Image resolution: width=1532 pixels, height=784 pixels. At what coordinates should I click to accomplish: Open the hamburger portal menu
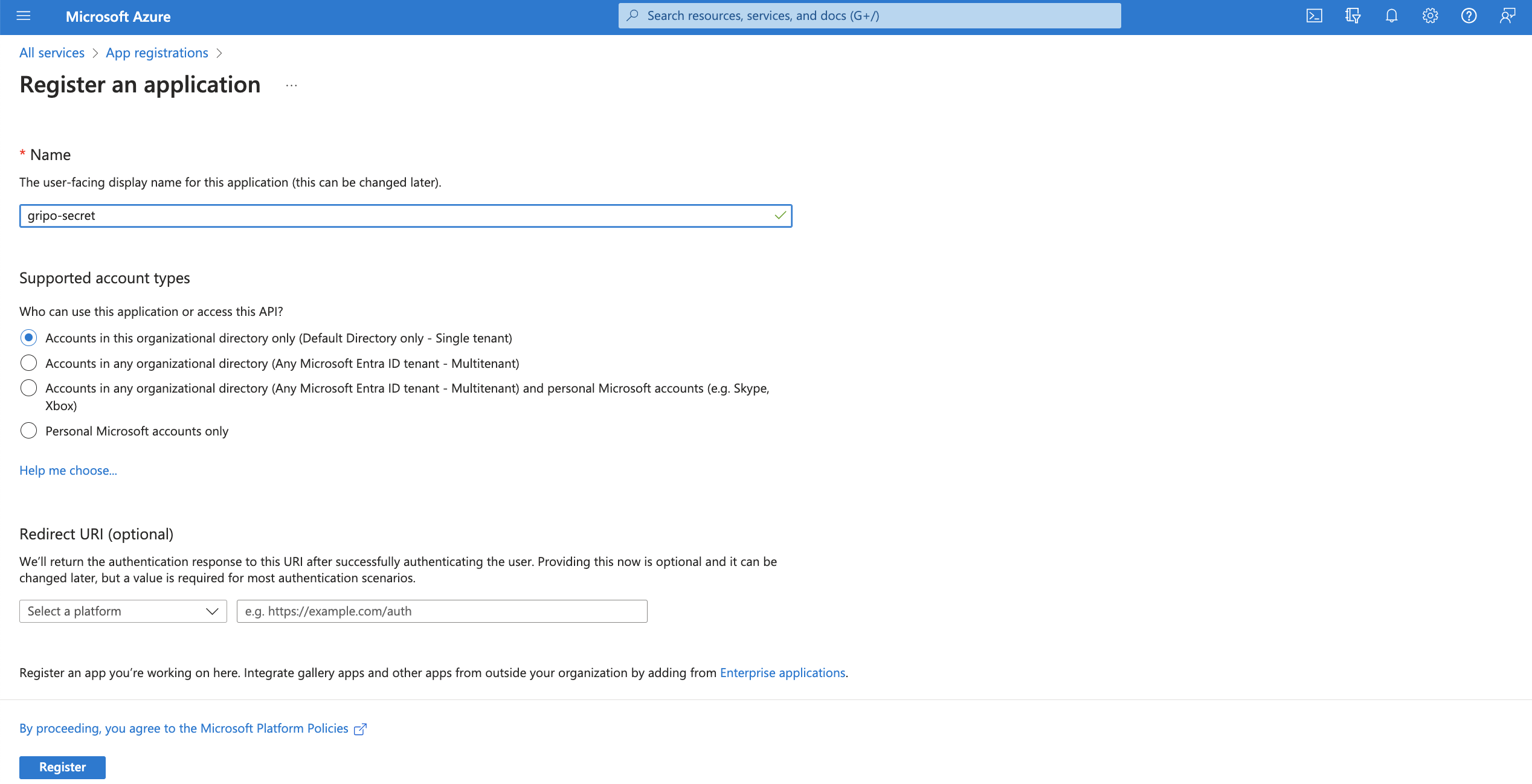pos(24,16)
